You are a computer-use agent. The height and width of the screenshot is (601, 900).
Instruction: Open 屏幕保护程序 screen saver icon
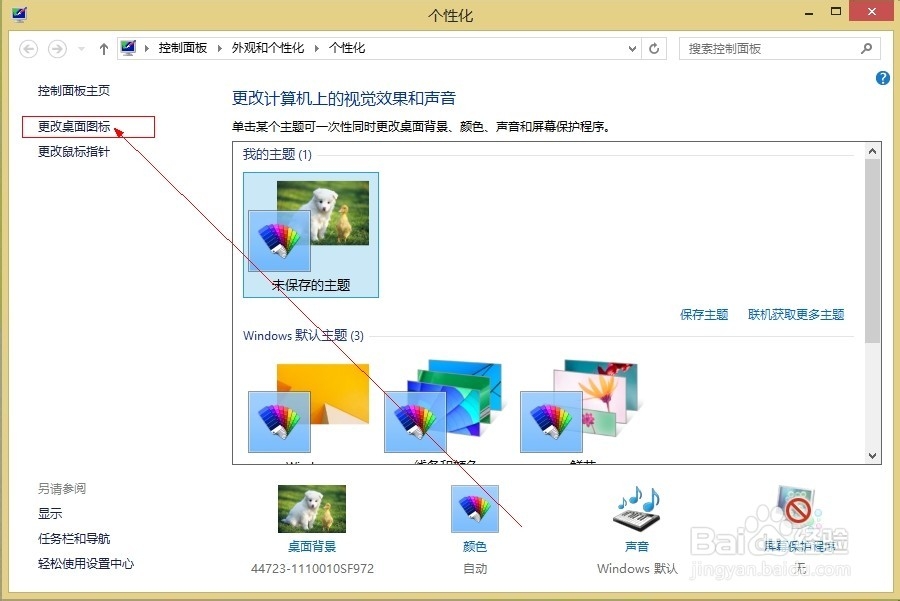click(x=799, y=509)
